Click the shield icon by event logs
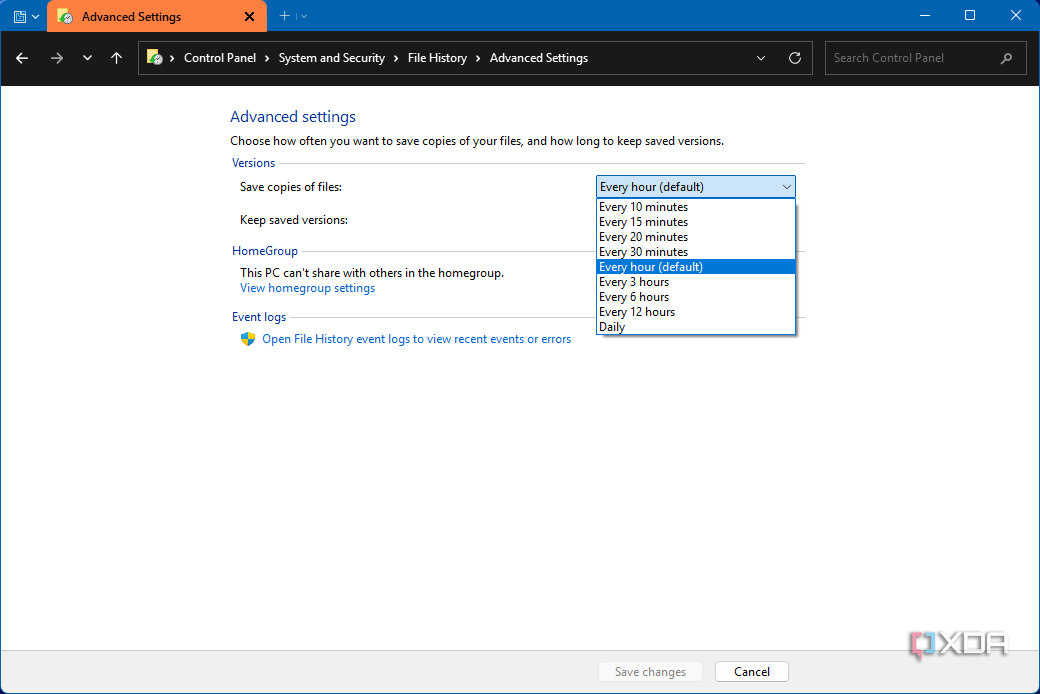This screenshot has height=694, width=1040. coord(248,339)
